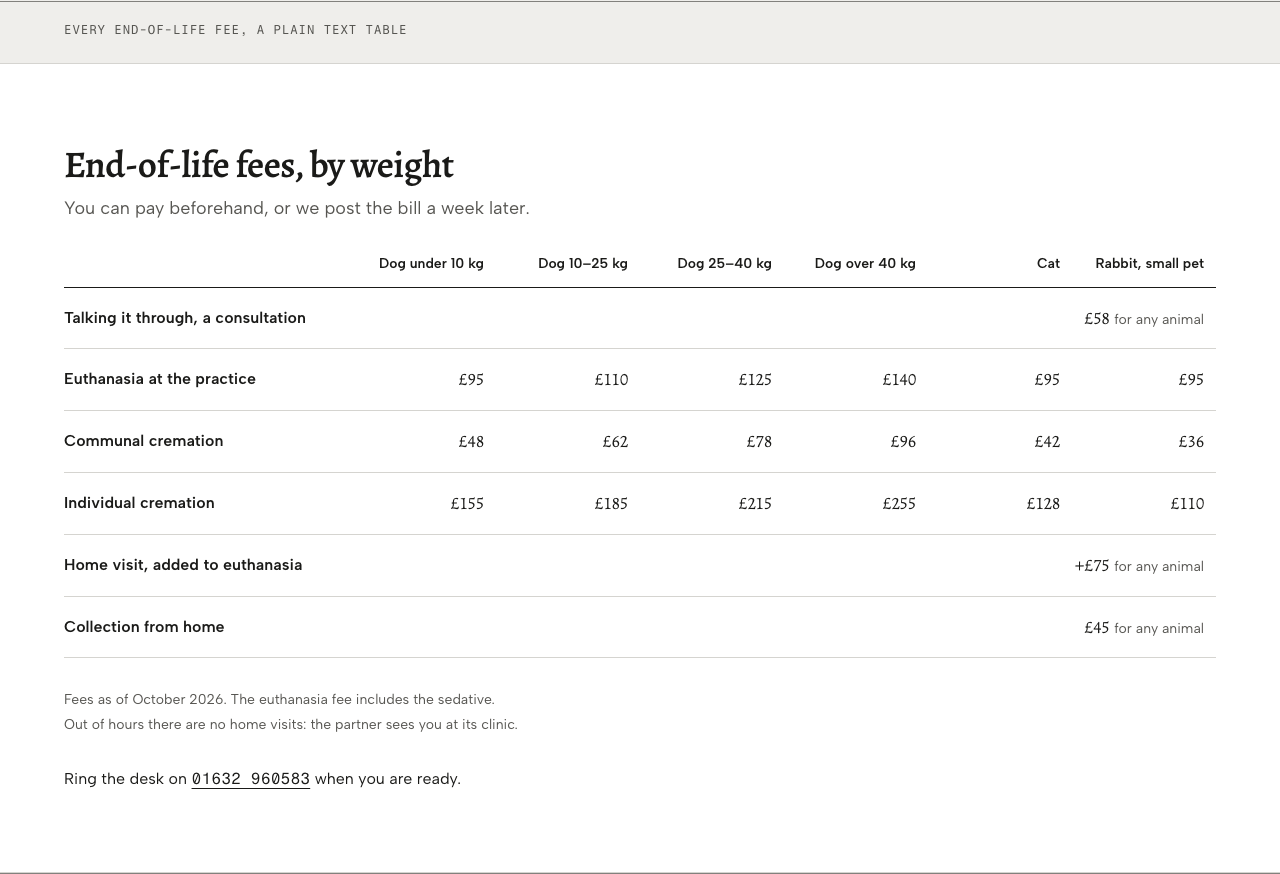Click the £255 individual cremation fee
This screenshot has width=1280, height=874.
pyautogui.click(x=899, y=504)
